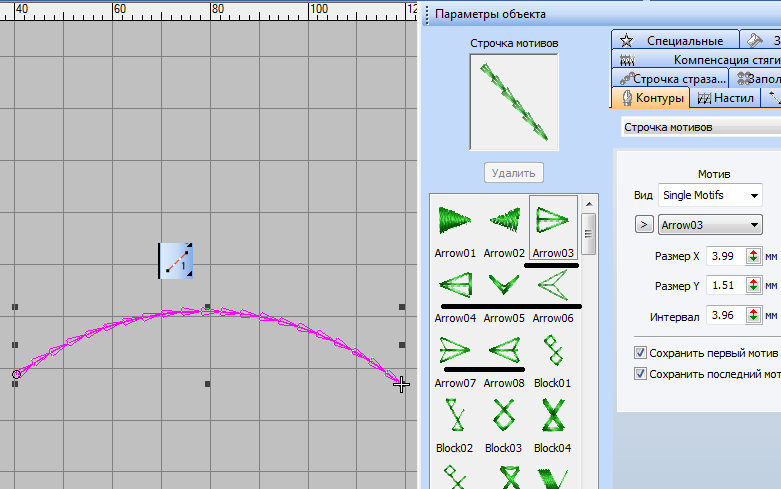Switch to the 'Специальные' tab

(x=675, y=41)
